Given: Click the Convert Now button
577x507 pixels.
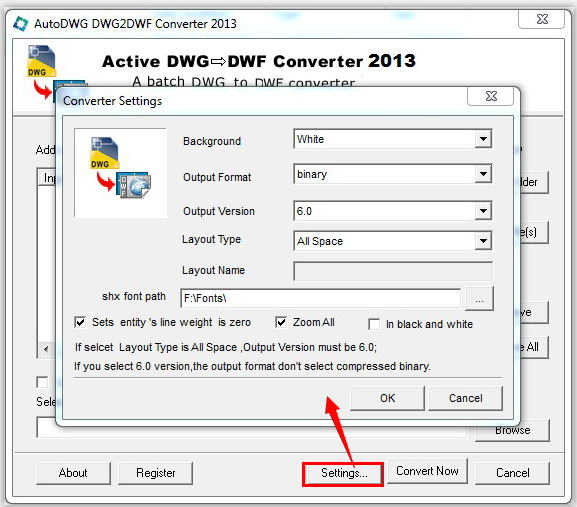Looking at the screenshot, I should point(427,471).
